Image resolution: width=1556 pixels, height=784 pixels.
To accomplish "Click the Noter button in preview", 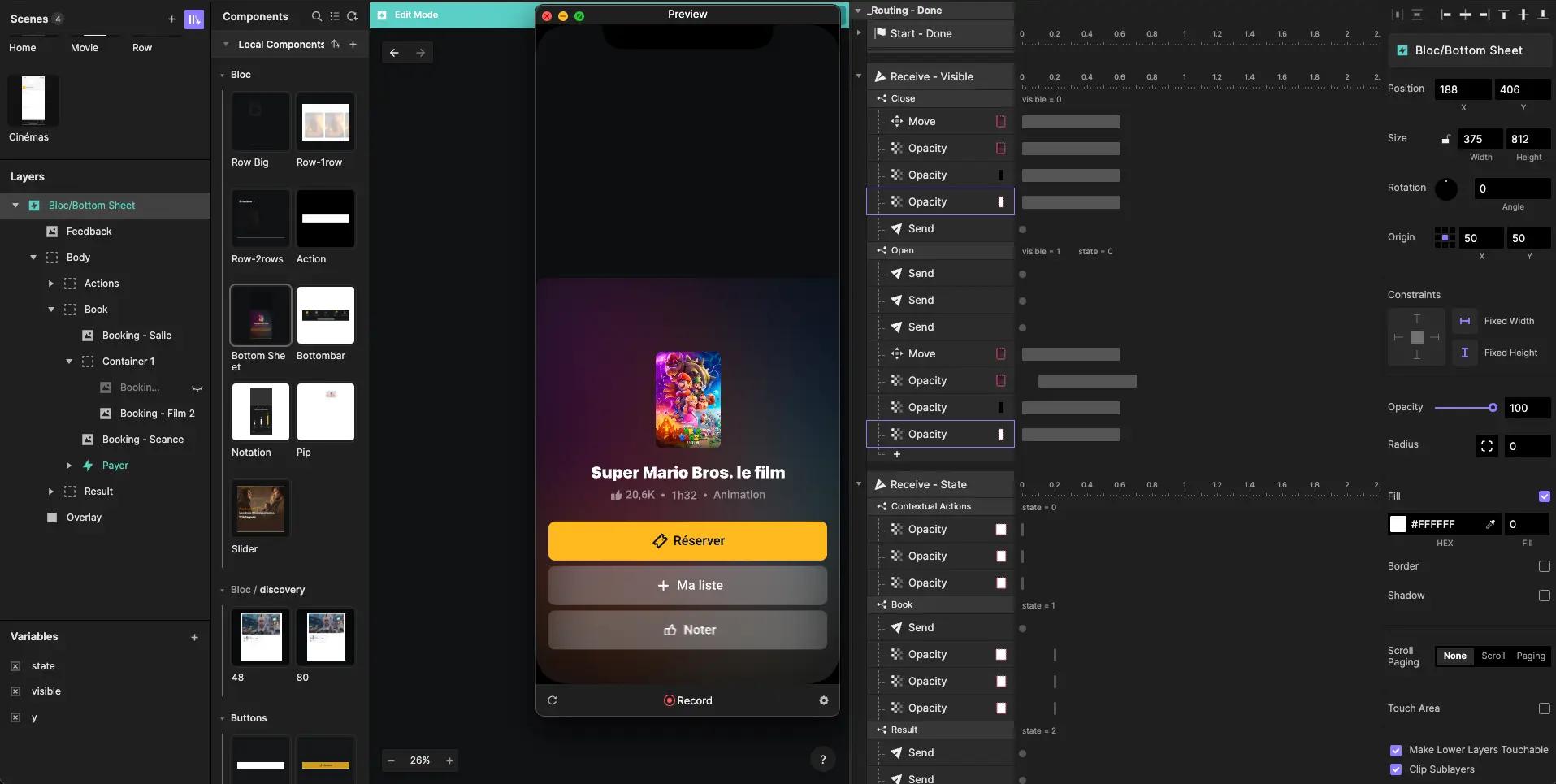I will click(x=687, y=630).
